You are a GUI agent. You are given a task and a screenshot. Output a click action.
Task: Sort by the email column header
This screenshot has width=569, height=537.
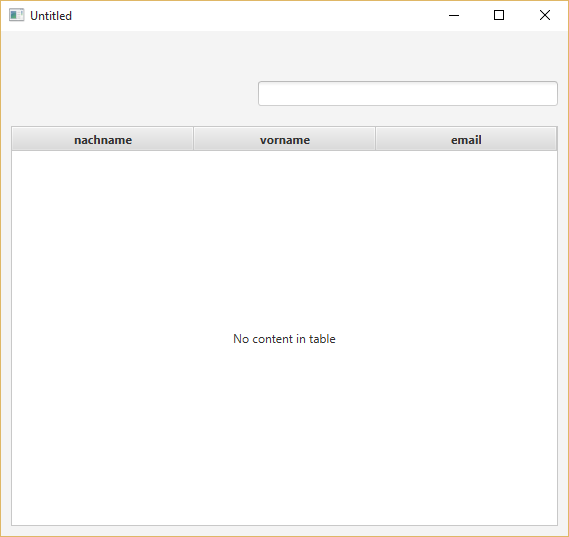[x=466, y=139]
